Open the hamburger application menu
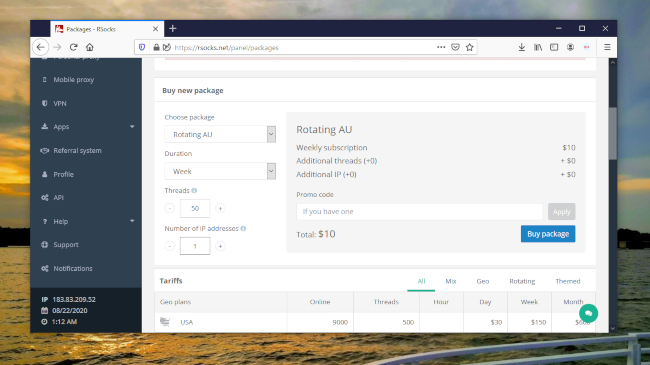 click(607, 47)
